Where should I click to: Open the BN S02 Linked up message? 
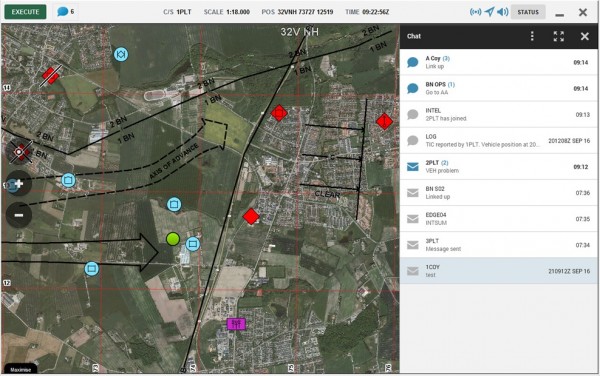(x=498, y=192)
